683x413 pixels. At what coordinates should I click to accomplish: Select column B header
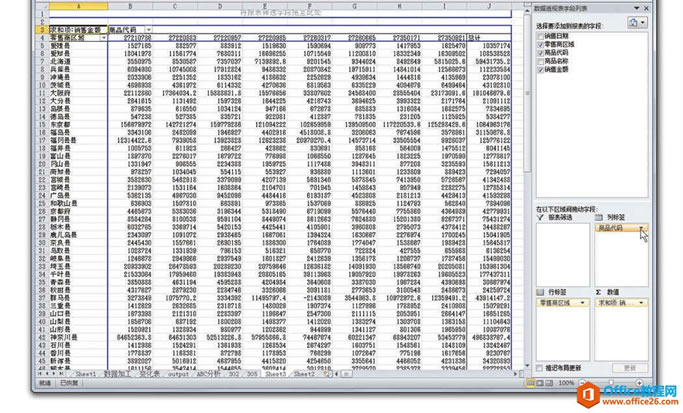(x=130, y=6)
